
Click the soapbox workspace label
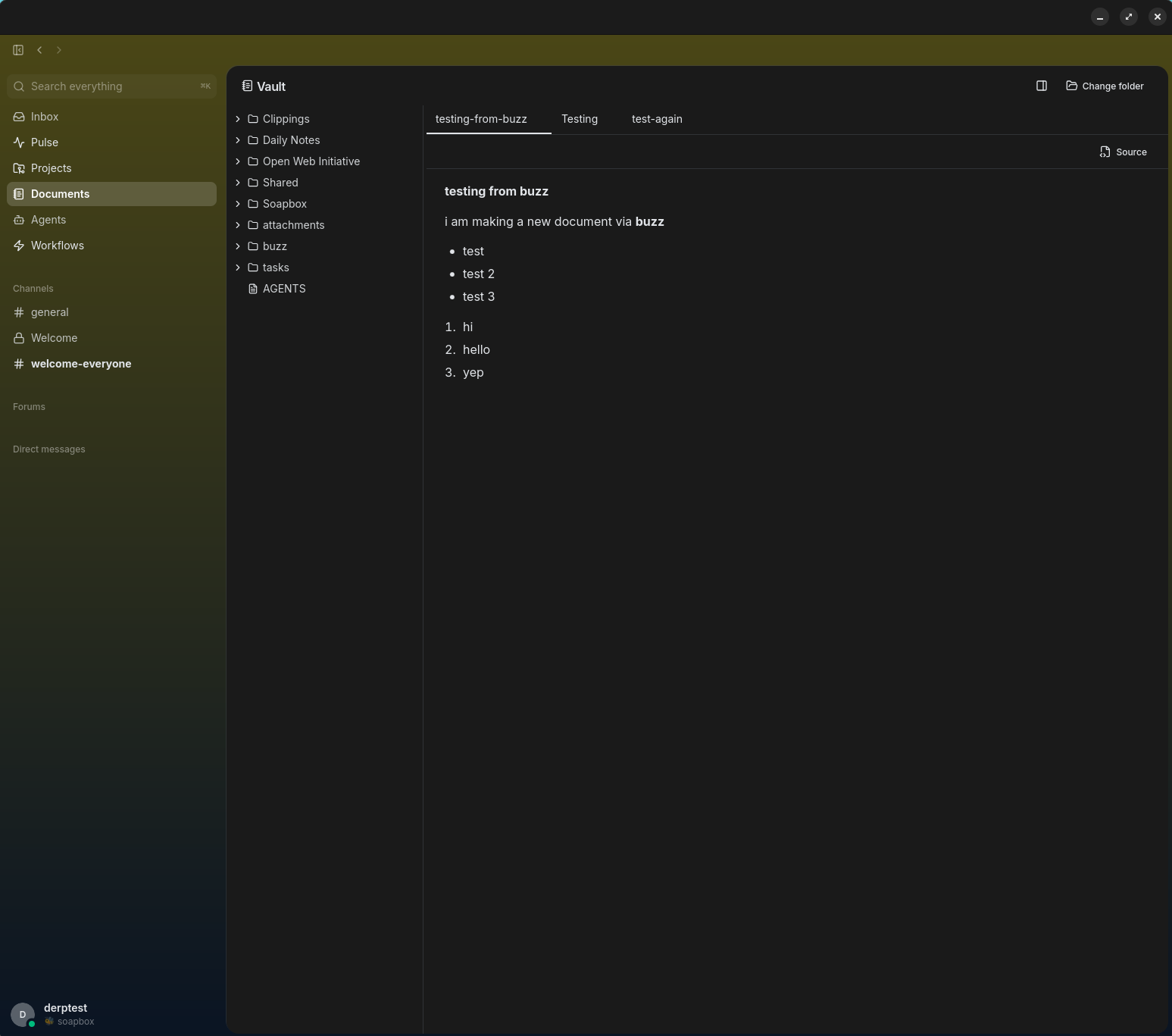(76, 1022)
